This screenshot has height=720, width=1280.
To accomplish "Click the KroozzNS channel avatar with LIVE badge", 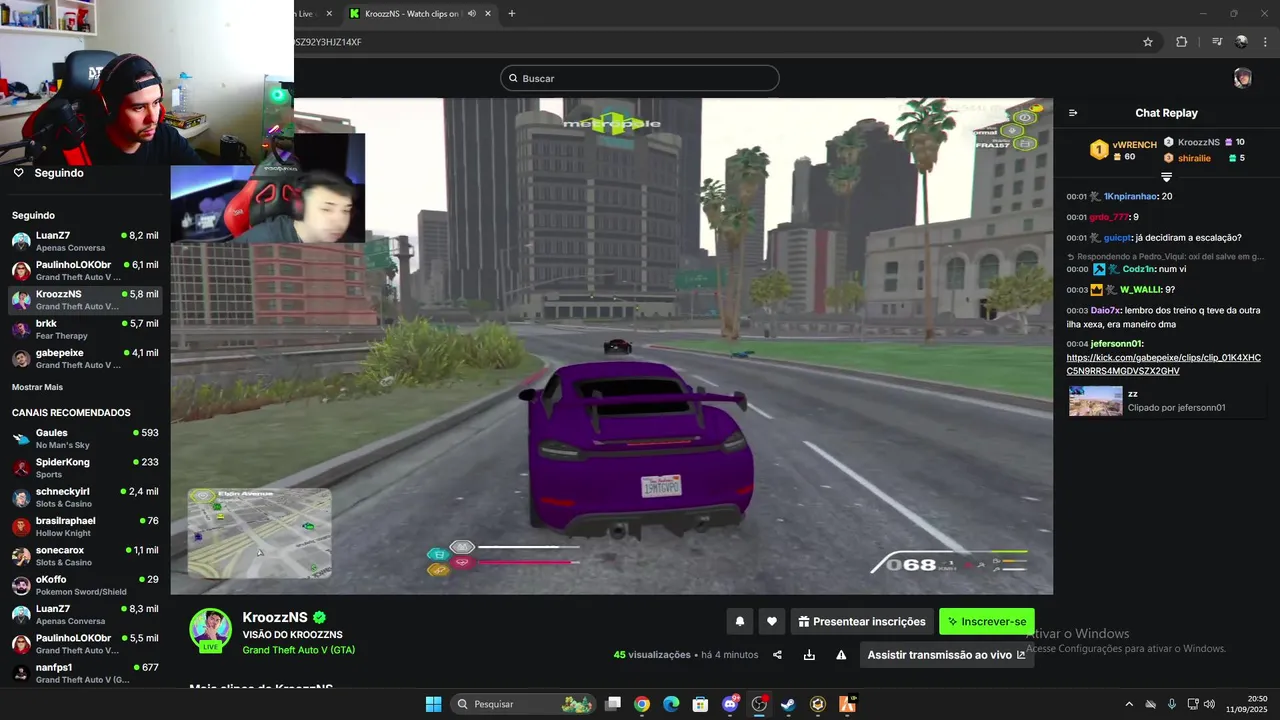I will pos(211,630).
